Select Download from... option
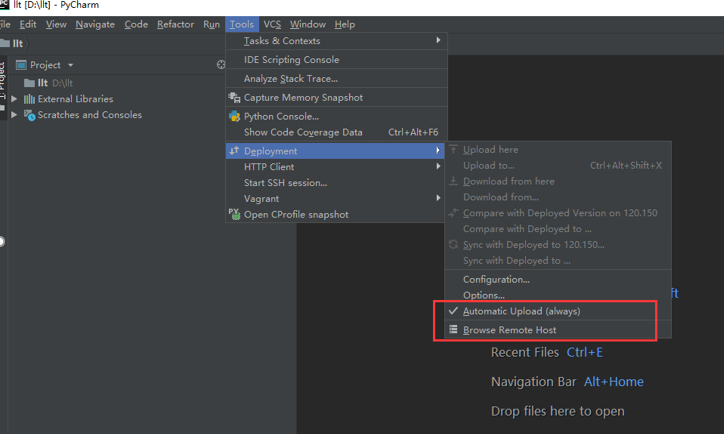724x434 pixels. tap(558, 197)
